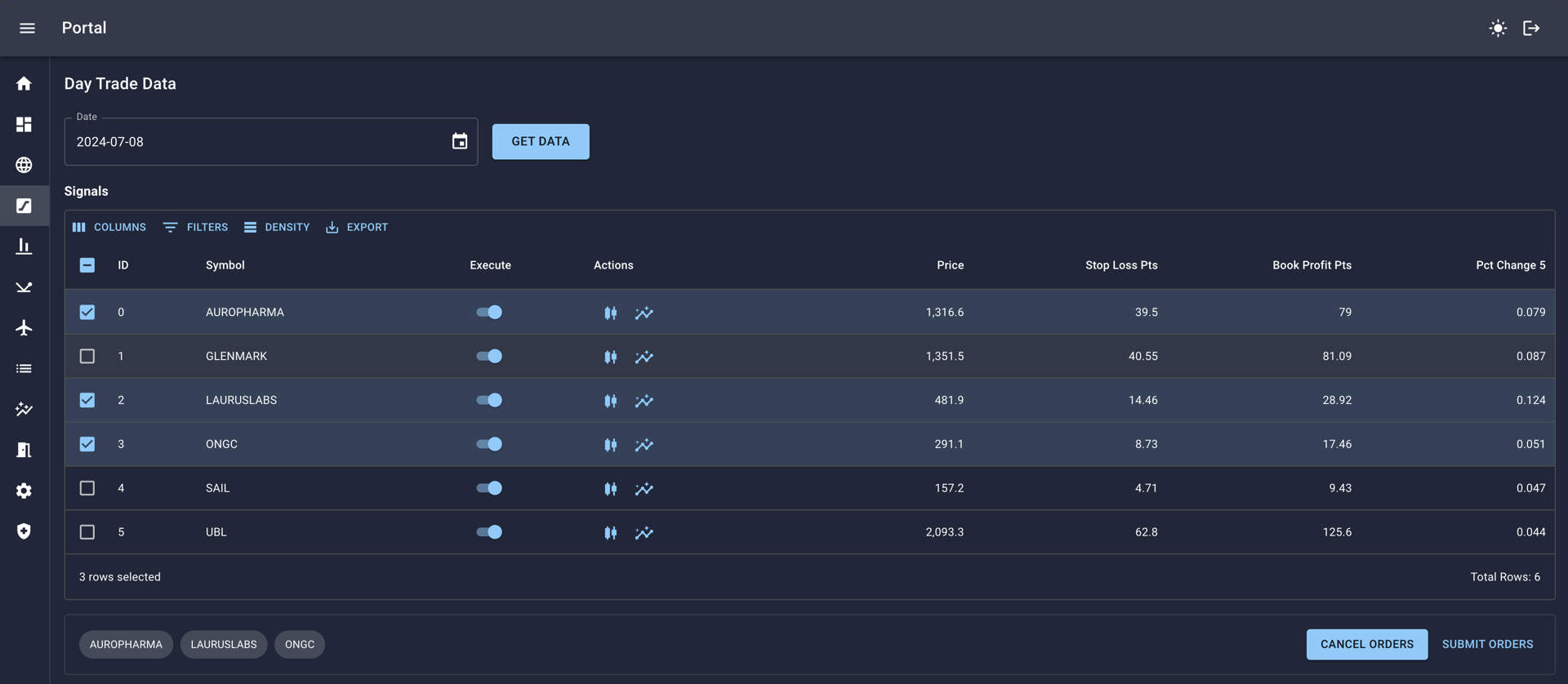
Task: Open the shield icon in sidebar
Action: pyautogui.click(x=24, y=531)
